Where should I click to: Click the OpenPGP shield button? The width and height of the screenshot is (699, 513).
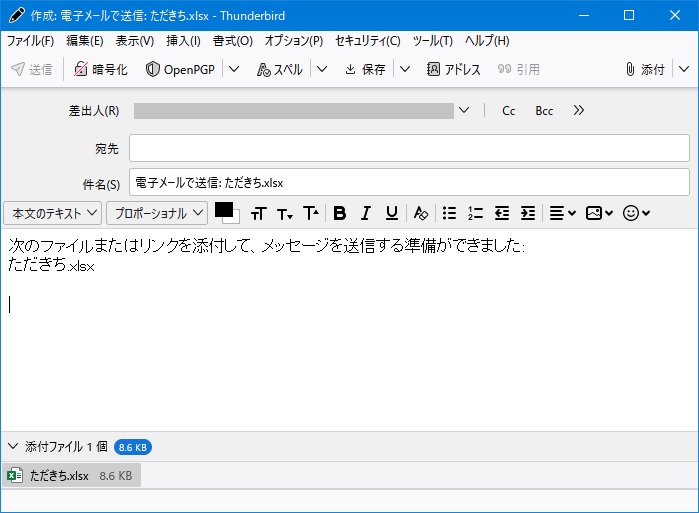coord(181,69)
